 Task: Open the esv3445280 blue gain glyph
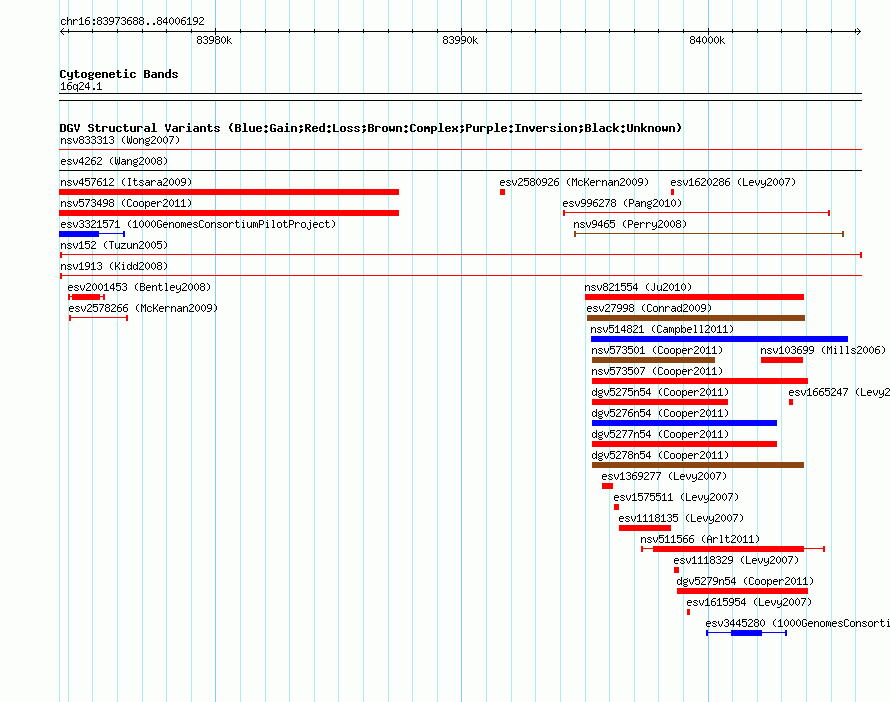pos(746,633)
